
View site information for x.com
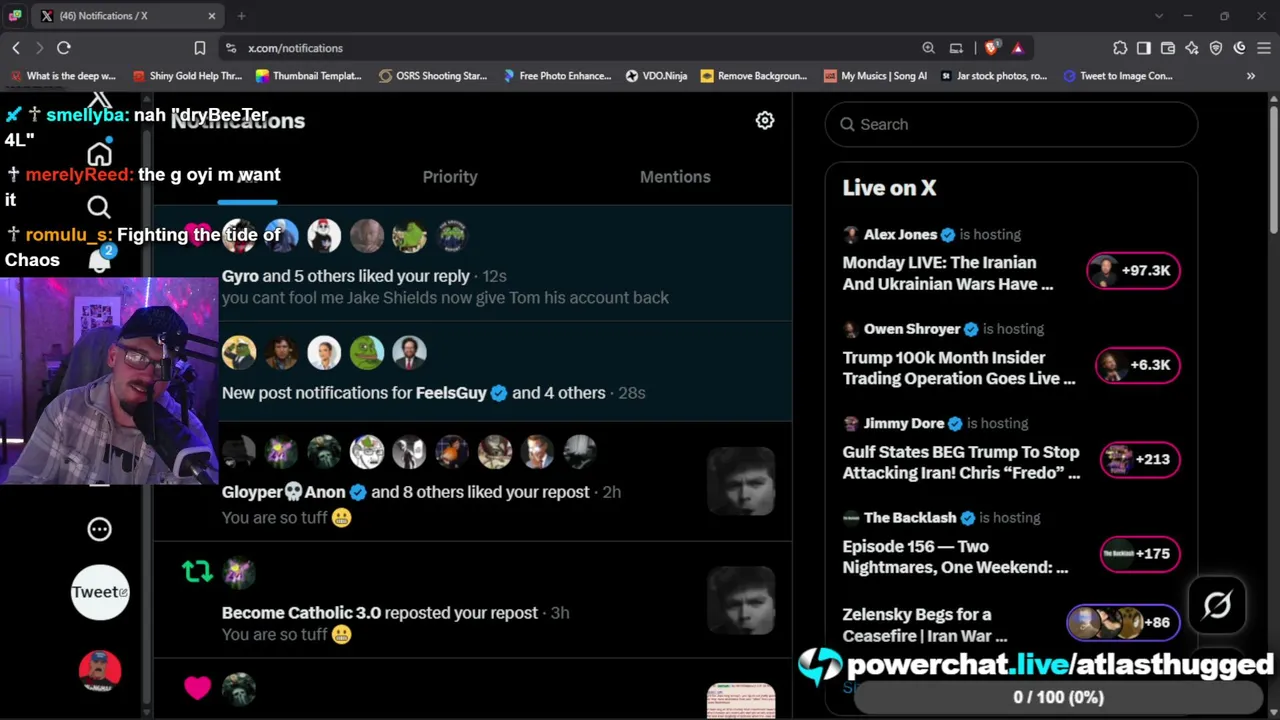(x=231, y=48)
